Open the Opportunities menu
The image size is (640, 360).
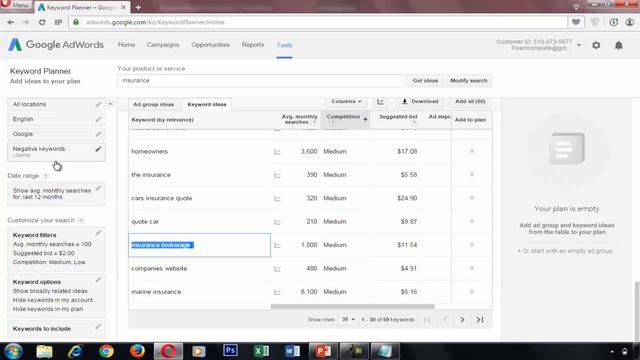click(x=211, y=44)
